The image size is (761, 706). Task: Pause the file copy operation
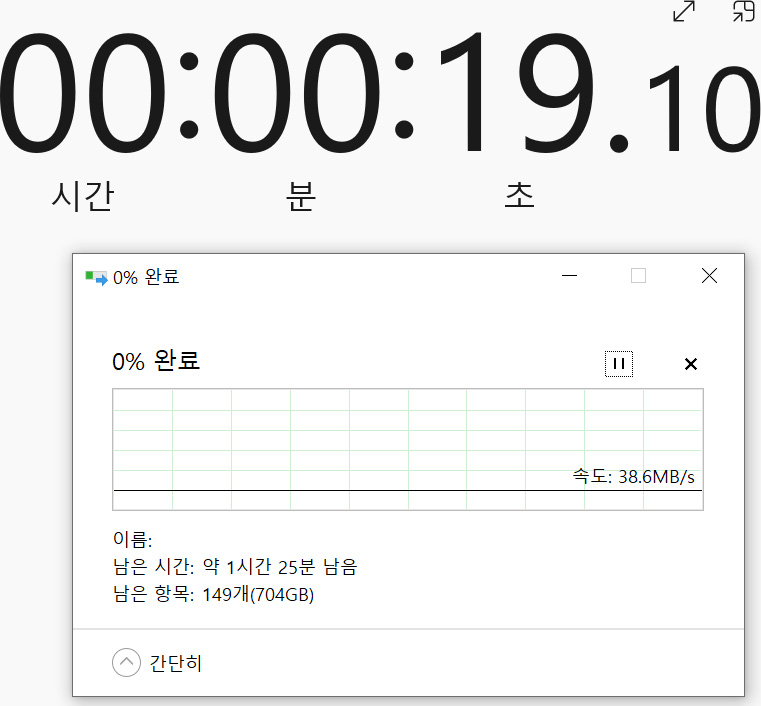(x=619, y=363)
